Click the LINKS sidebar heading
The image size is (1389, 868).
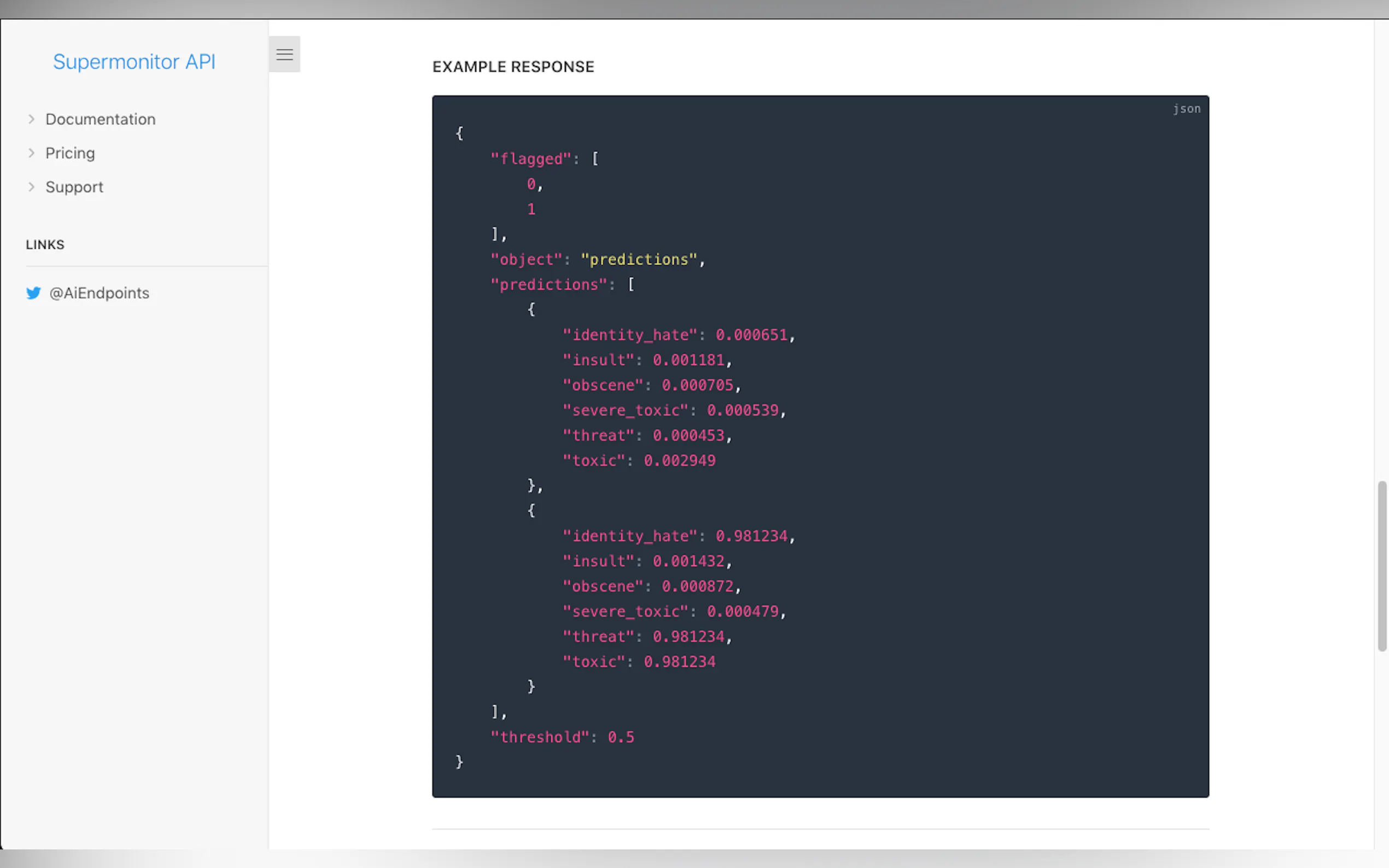(45, 244)
